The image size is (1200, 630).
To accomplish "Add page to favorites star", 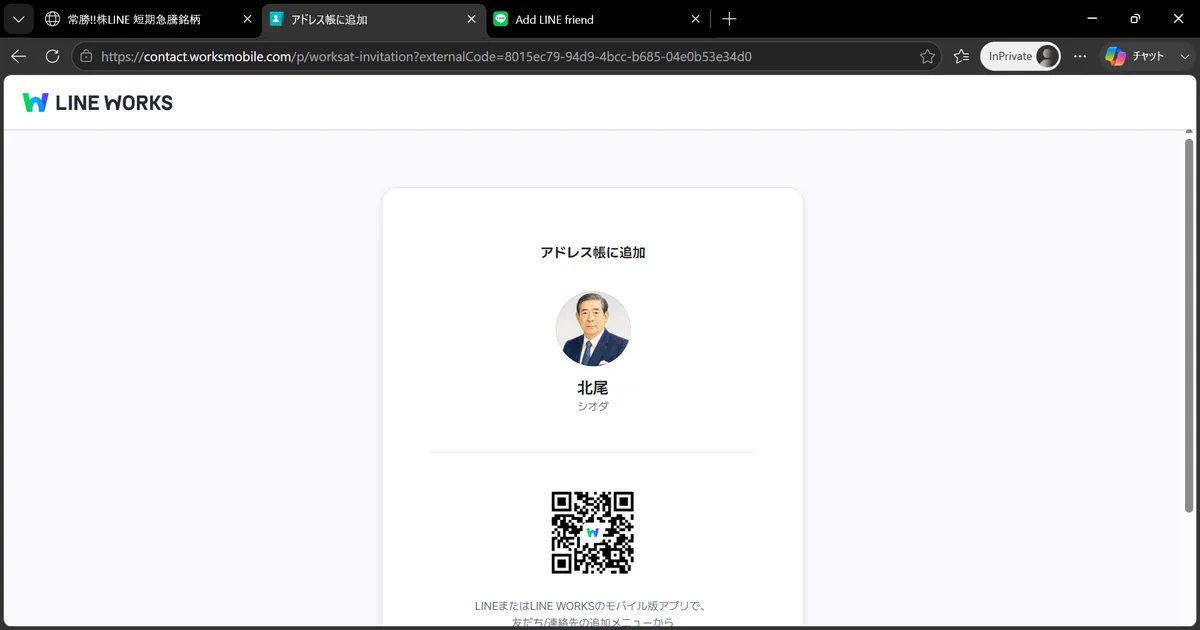I will [927, 57].
